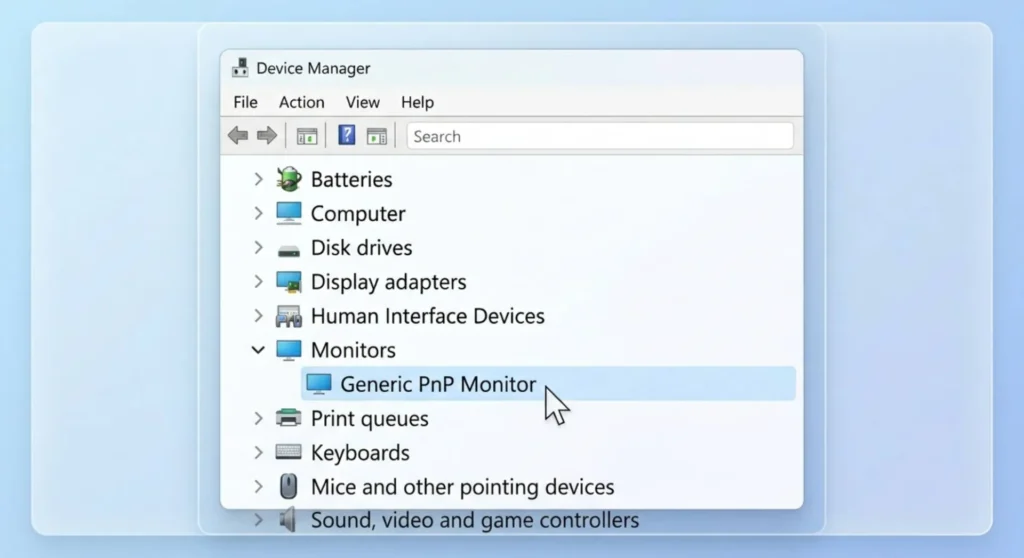Go back with the left arrow button
The image size is (1024, 558).
click(x=238, y=136)
